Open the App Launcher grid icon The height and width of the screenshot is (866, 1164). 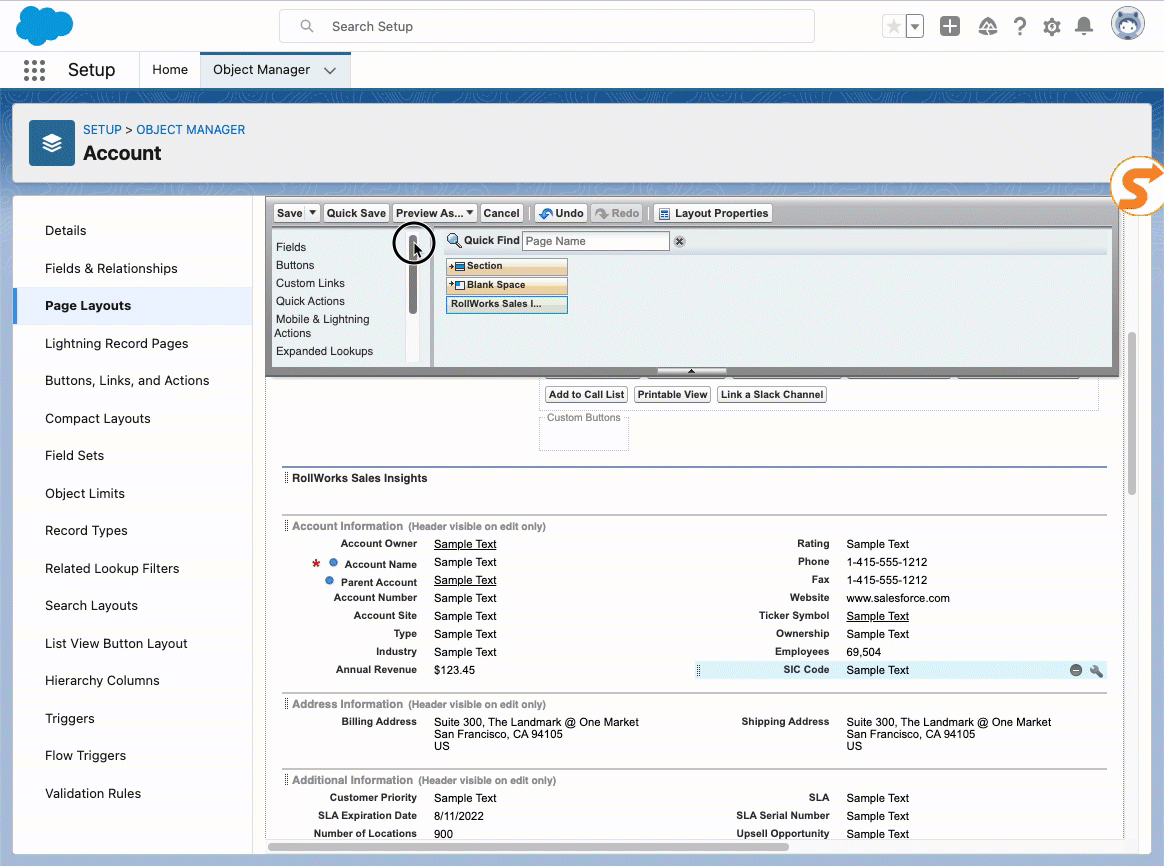(34, 70)
